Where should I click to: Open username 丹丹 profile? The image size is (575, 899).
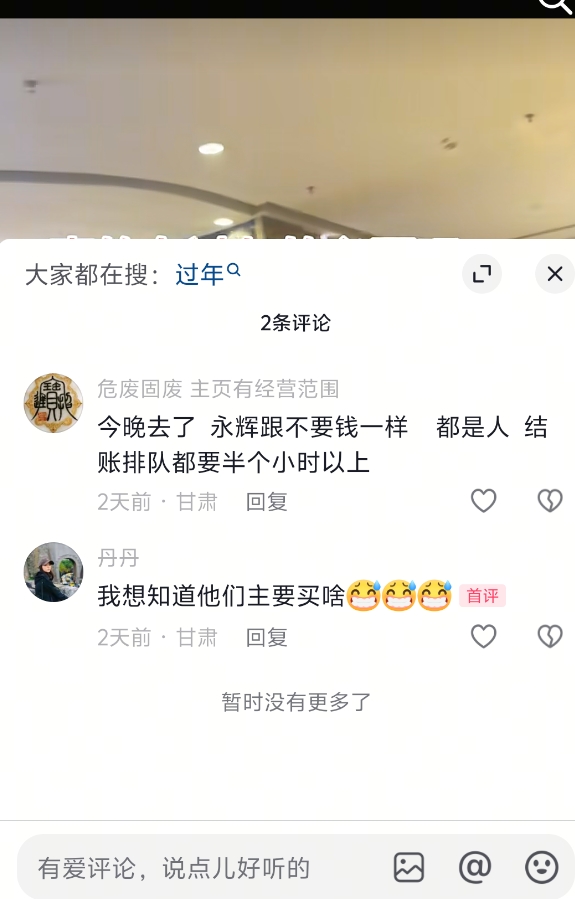click(x=118, y=557)
